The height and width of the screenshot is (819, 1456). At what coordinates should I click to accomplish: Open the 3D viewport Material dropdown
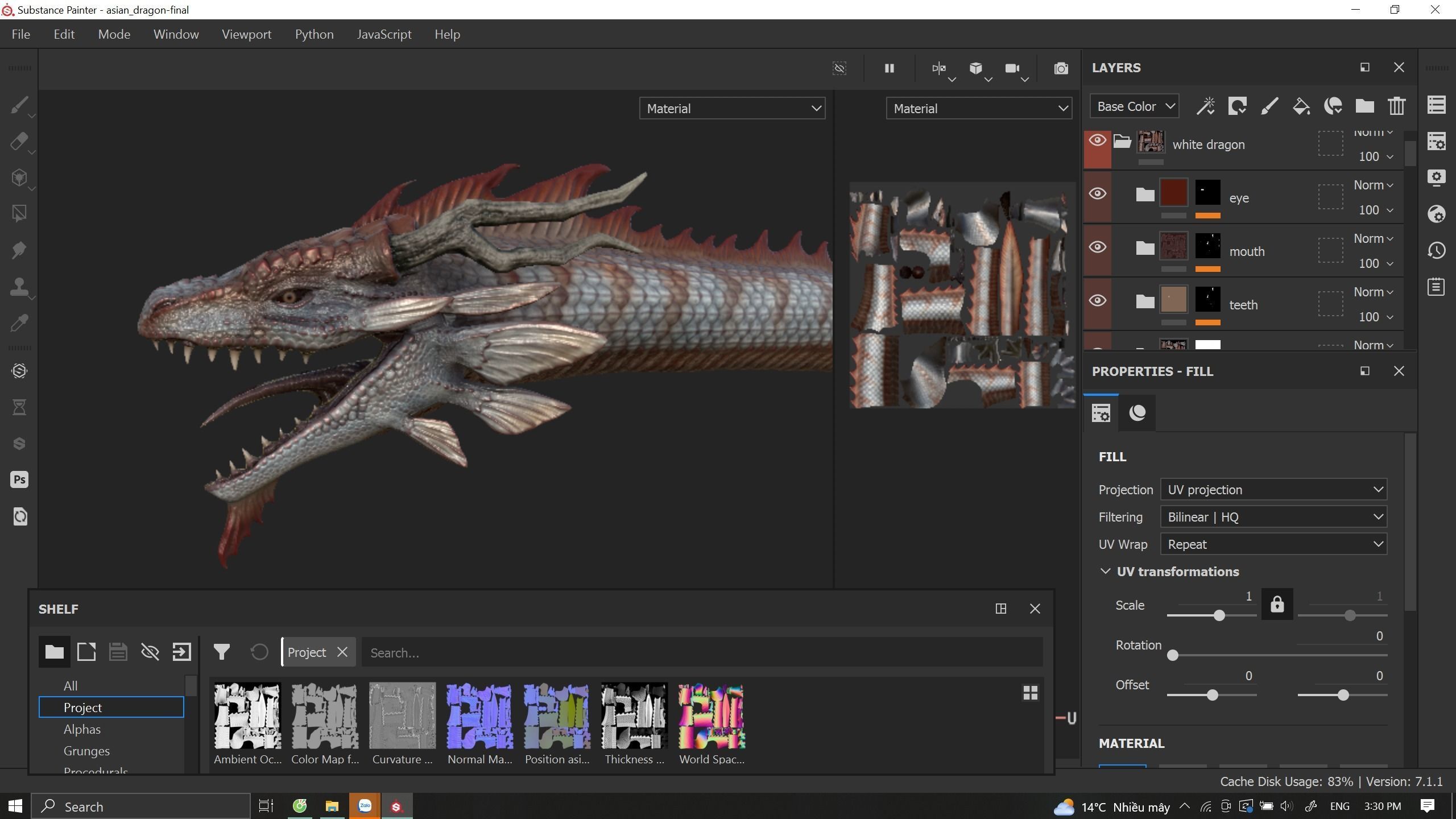click(x=733, y=108)
